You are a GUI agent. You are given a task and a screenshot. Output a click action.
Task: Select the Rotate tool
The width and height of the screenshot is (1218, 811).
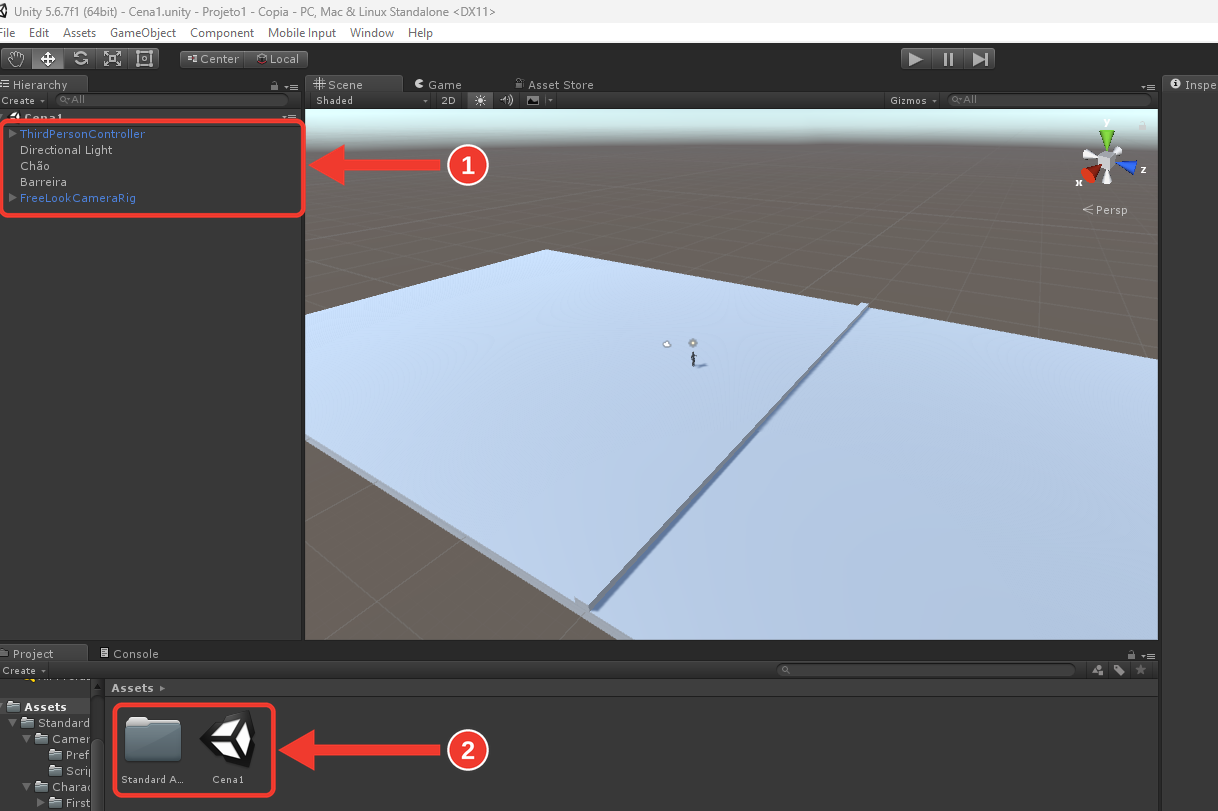point(80,59)
